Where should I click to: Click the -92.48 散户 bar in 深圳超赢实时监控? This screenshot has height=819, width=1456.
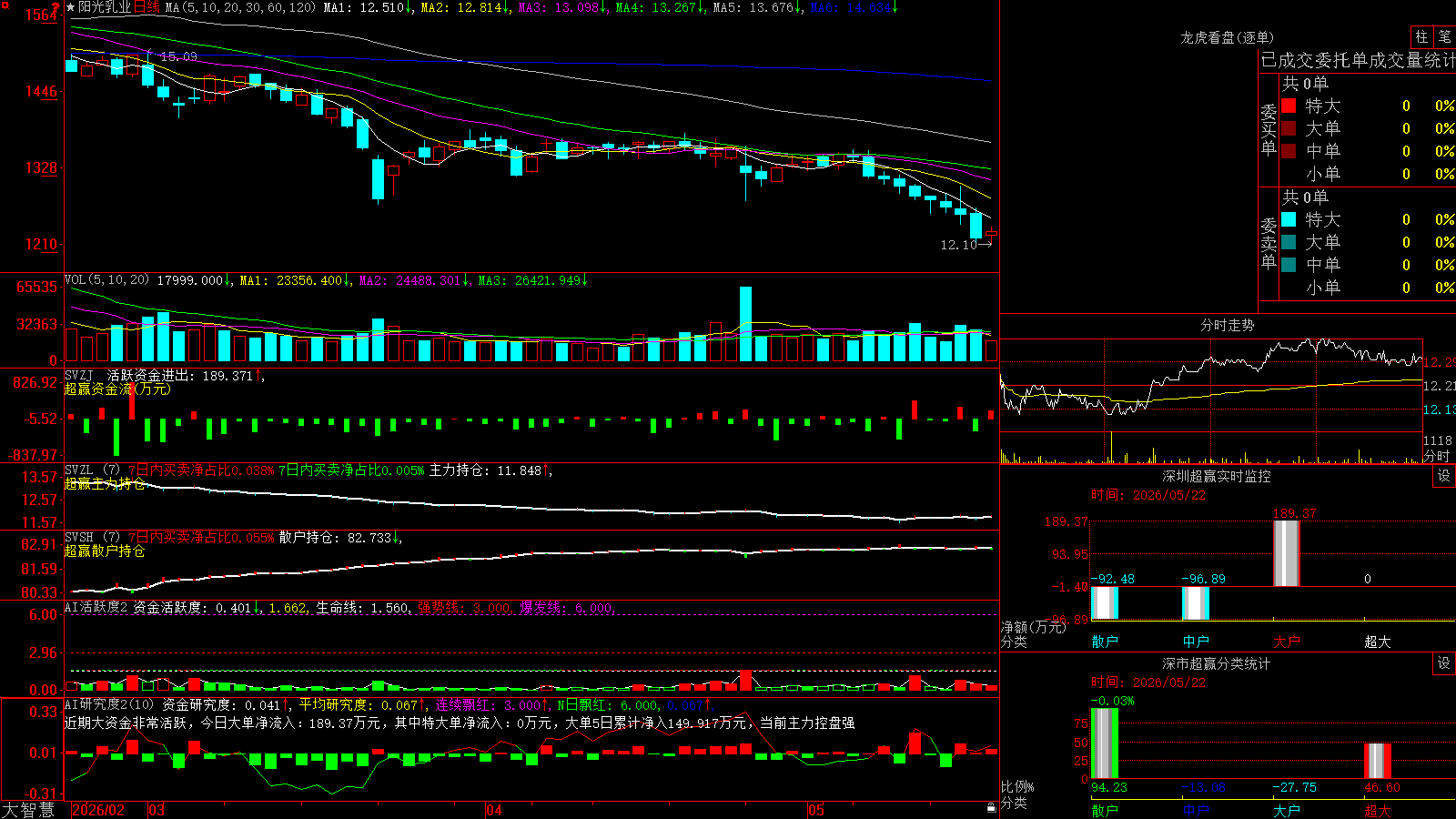[x=1105, y=603]
